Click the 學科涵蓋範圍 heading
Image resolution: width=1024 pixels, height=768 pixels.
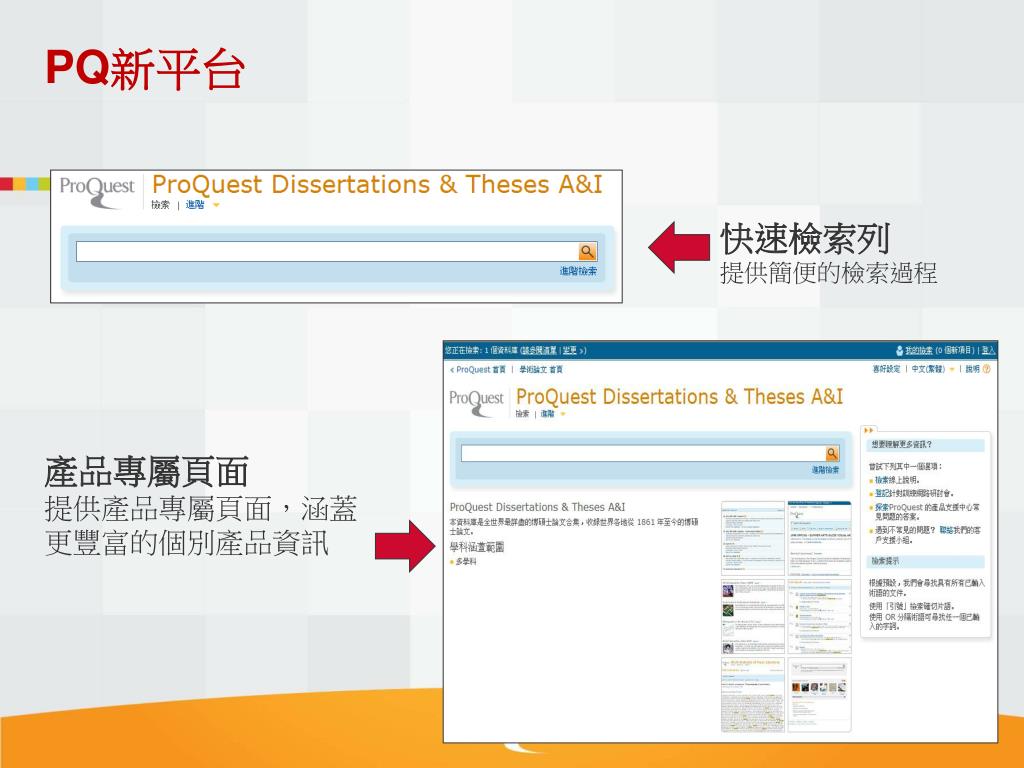pos(477,547)
